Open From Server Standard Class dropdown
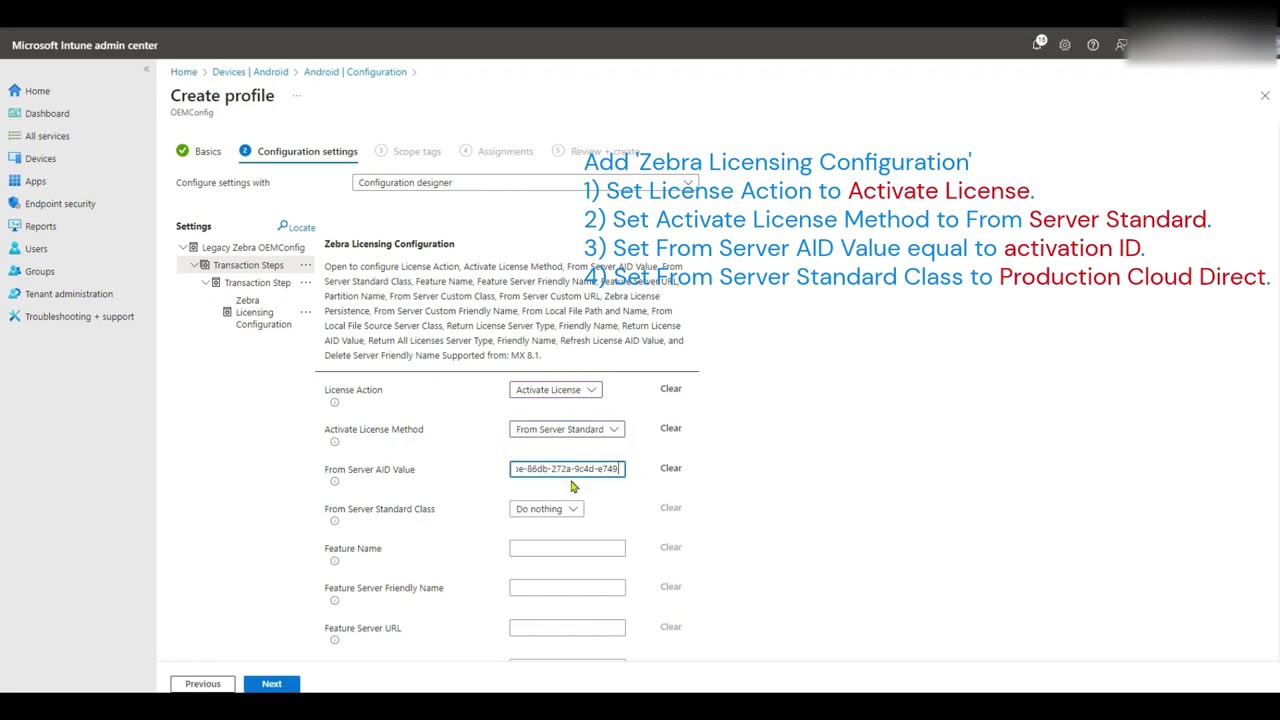 [547, 509]
